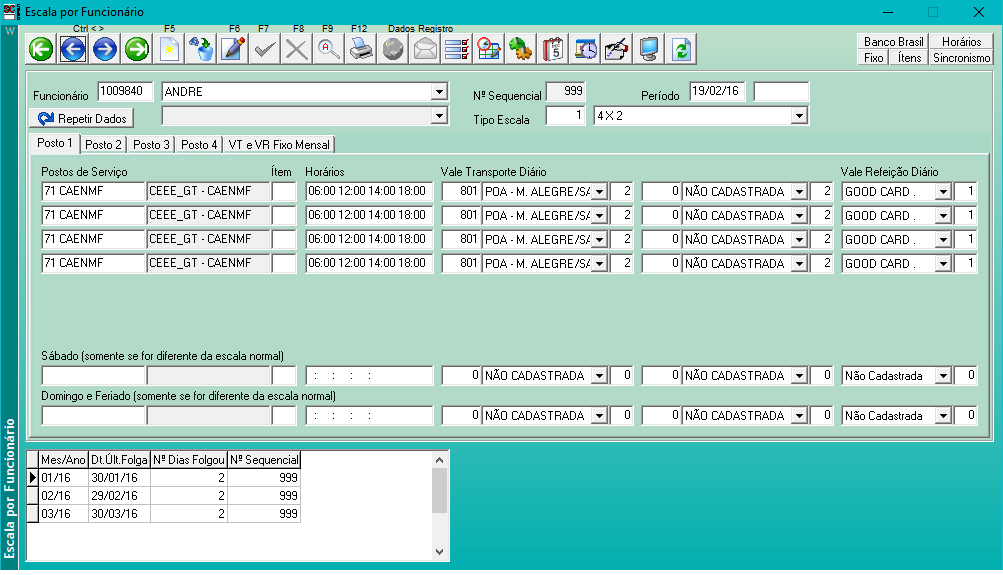Click the F12 printer icon
1003x575 pixels.
click(361, 49)
